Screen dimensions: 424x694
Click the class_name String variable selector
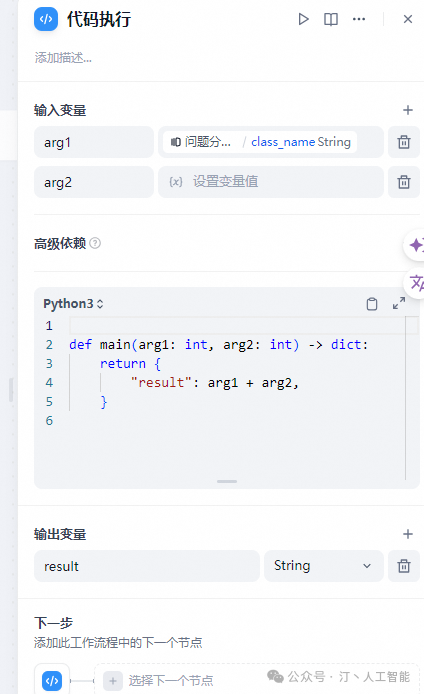pos(260,142)
